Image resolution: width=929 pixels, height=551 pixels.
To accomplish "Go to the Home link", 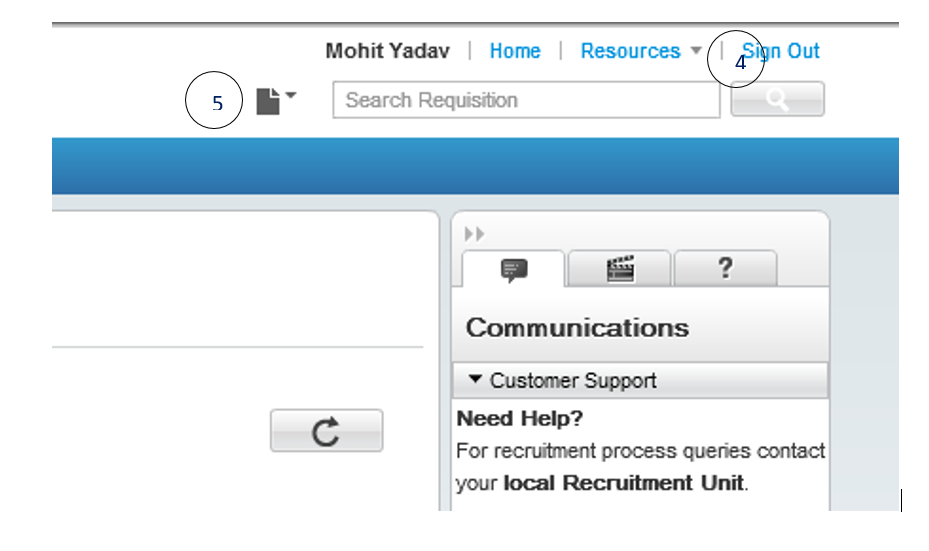I will 515,51.
